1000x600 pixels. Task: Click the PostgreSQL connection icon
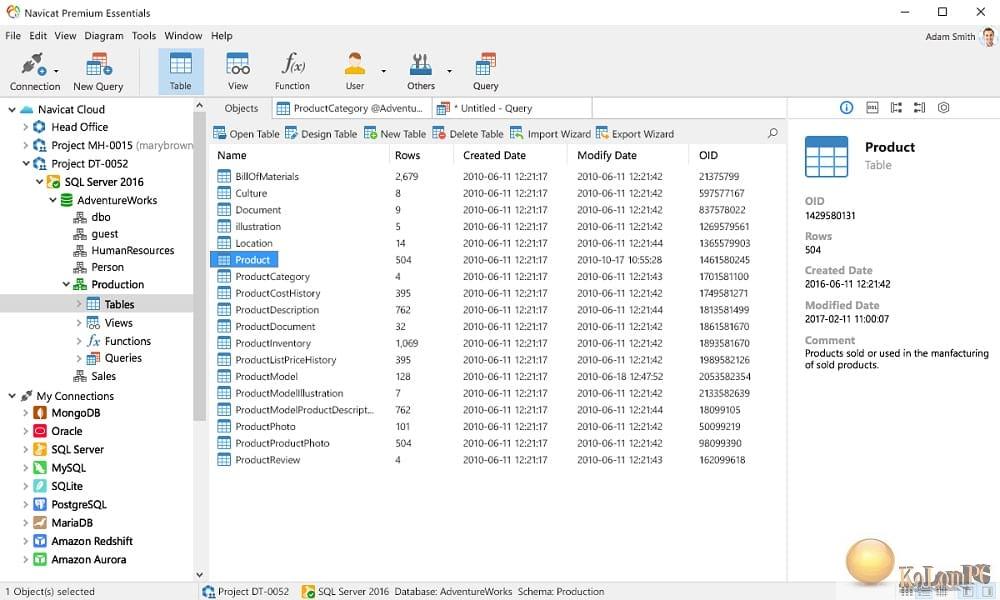40,504
